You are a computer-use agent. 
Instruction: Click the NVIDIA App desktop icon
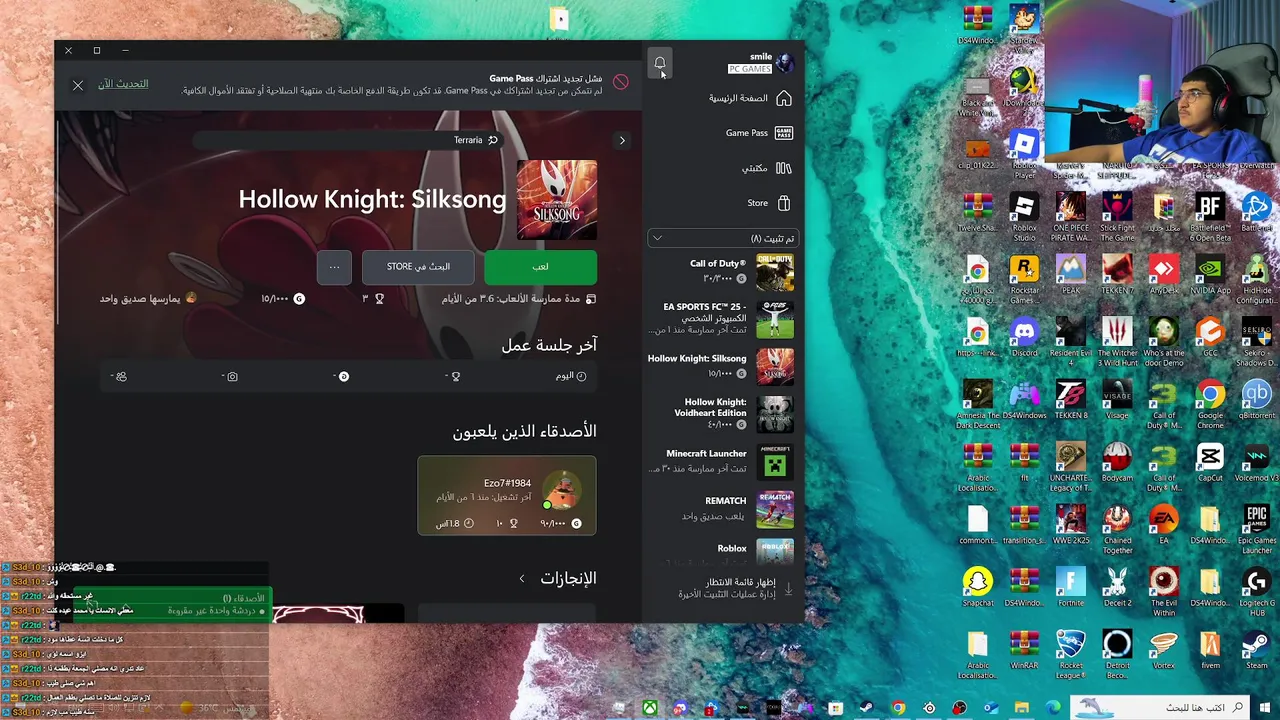click(1210, 276)
